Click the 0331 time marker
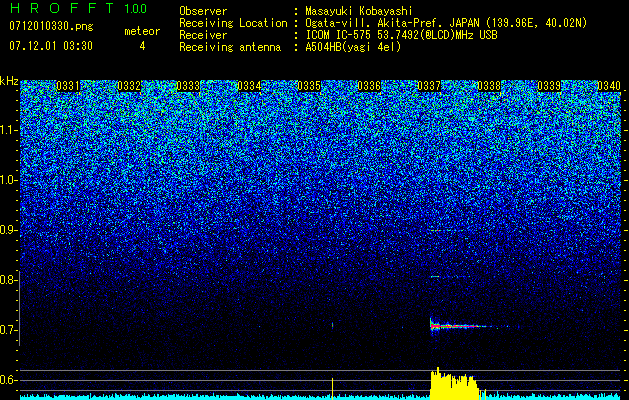This screenshot has height=400, width=629. 68,86
